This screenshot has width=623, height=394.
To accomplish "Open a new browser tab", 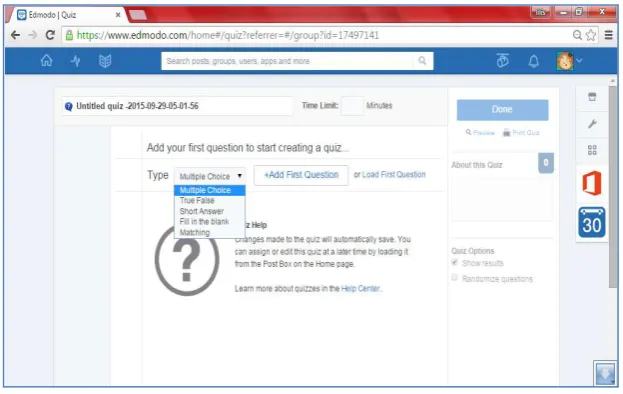I will (138, 15).
